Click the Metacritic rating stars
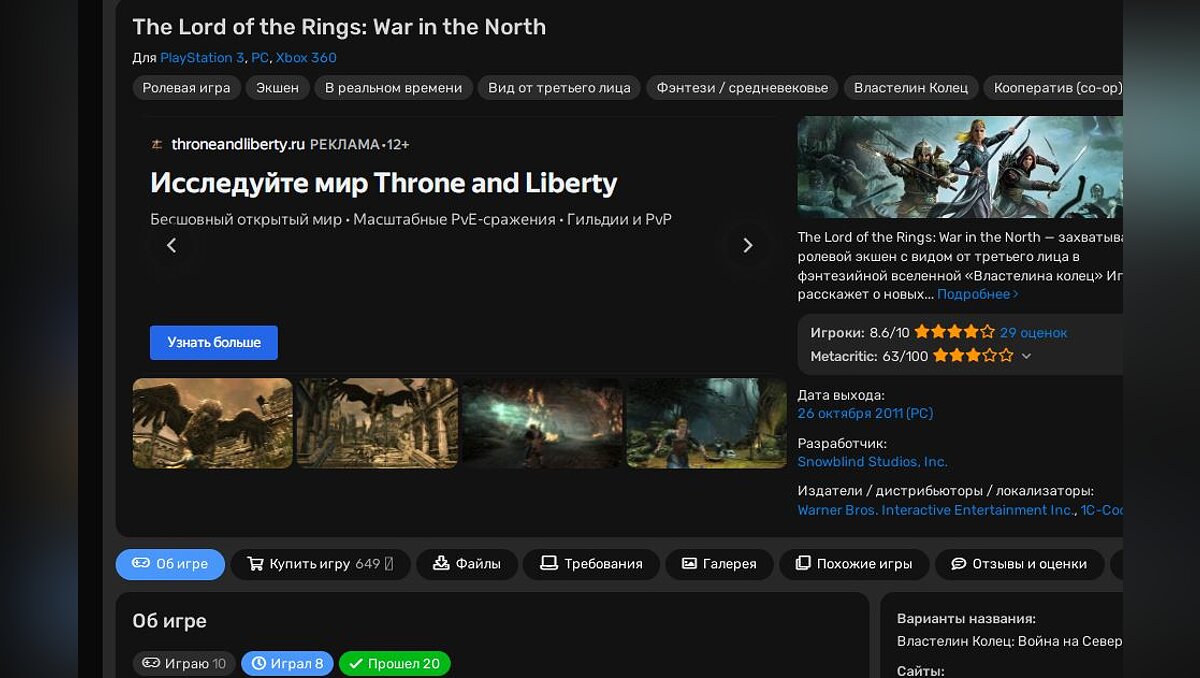 [973, 355]
